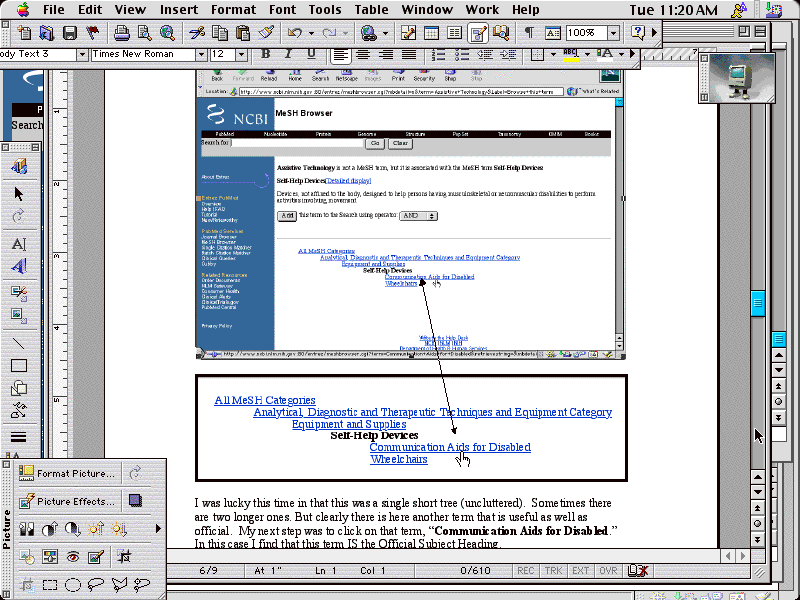Toggle OVR overtype mode
Image resolution: width=800 pixels, height=600 pixels.
pos(608,570)
